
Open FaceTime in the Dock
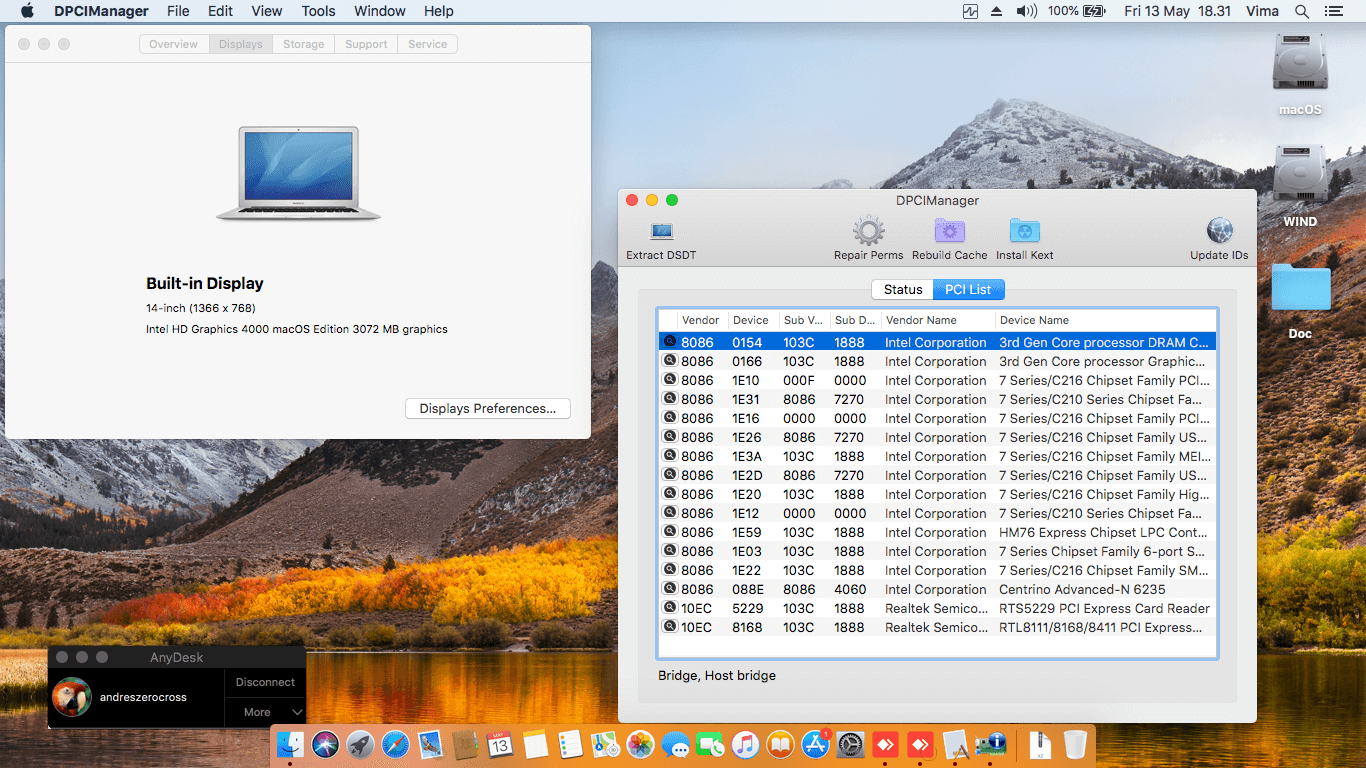pos(710,745)
